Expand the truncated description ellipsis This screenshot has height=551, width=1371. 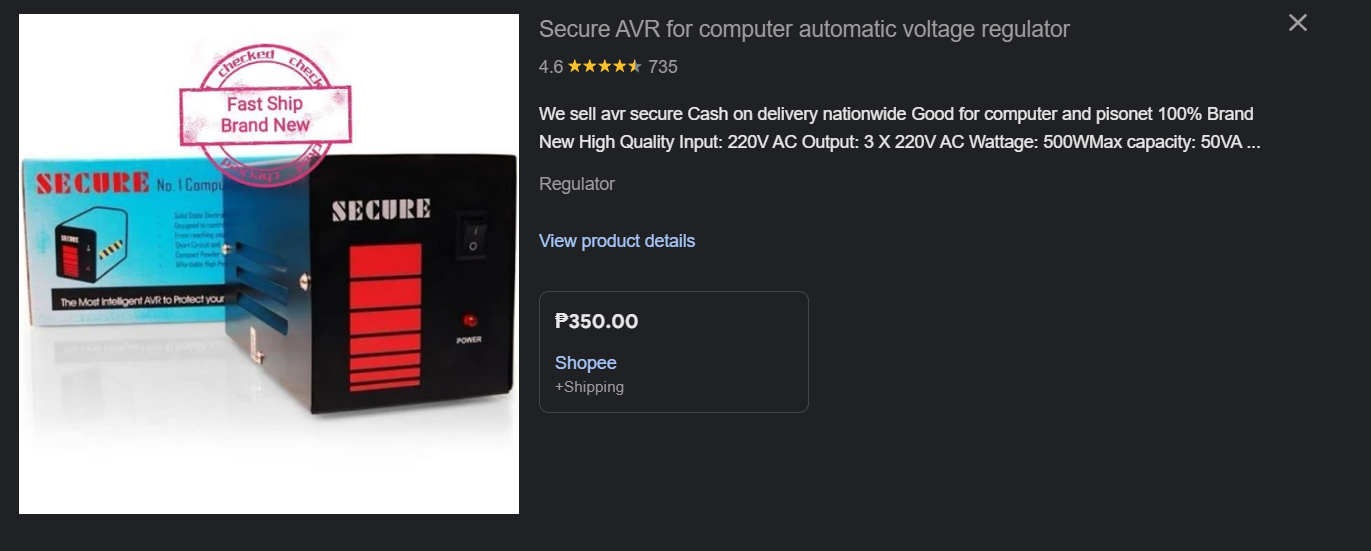click(x=1253, y=142)
